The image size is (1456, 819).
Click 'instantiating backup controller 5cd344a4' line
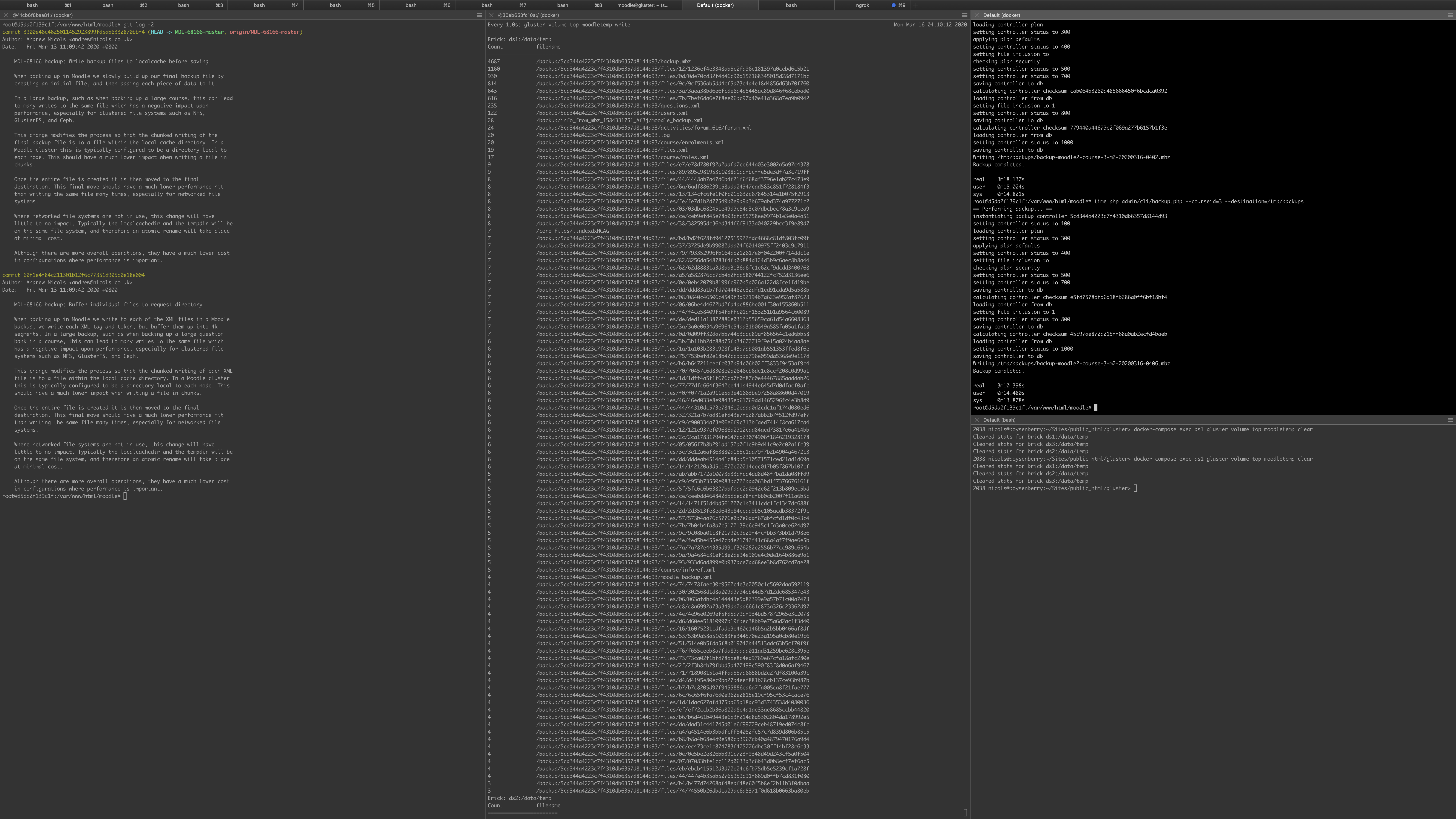pos(1070,216)
